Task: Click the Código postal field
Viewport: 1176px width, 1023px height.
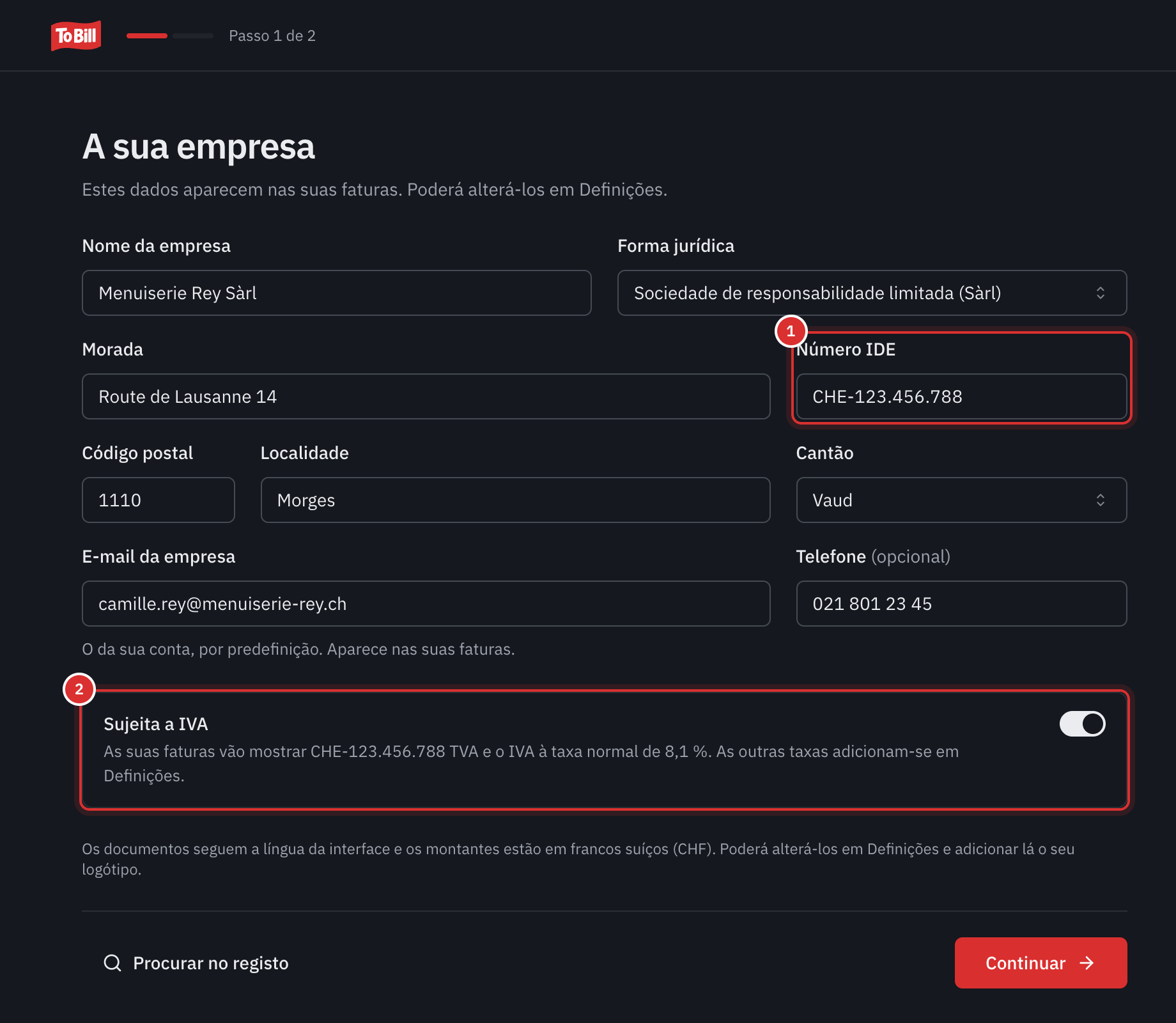Action: 159,500
